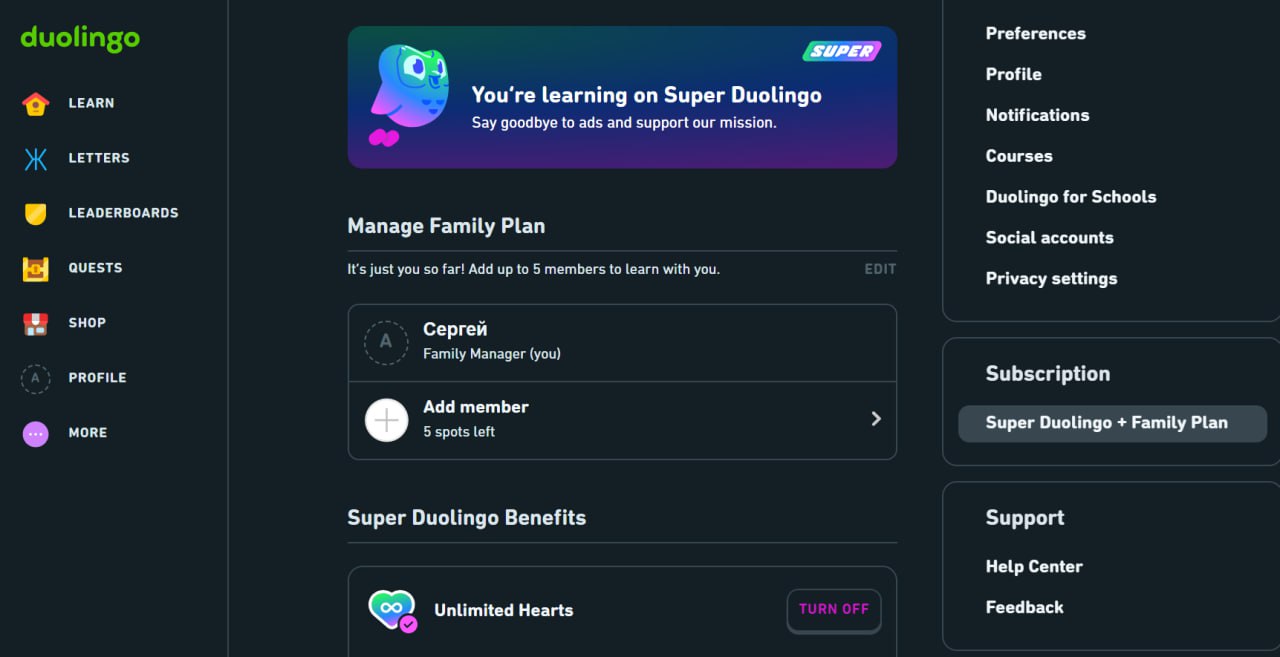Expand Add member row with chevron arrow
Image resolution: width=1280 pixels, height=657 pixels.
pyautogui.click(x=876, y=419)
